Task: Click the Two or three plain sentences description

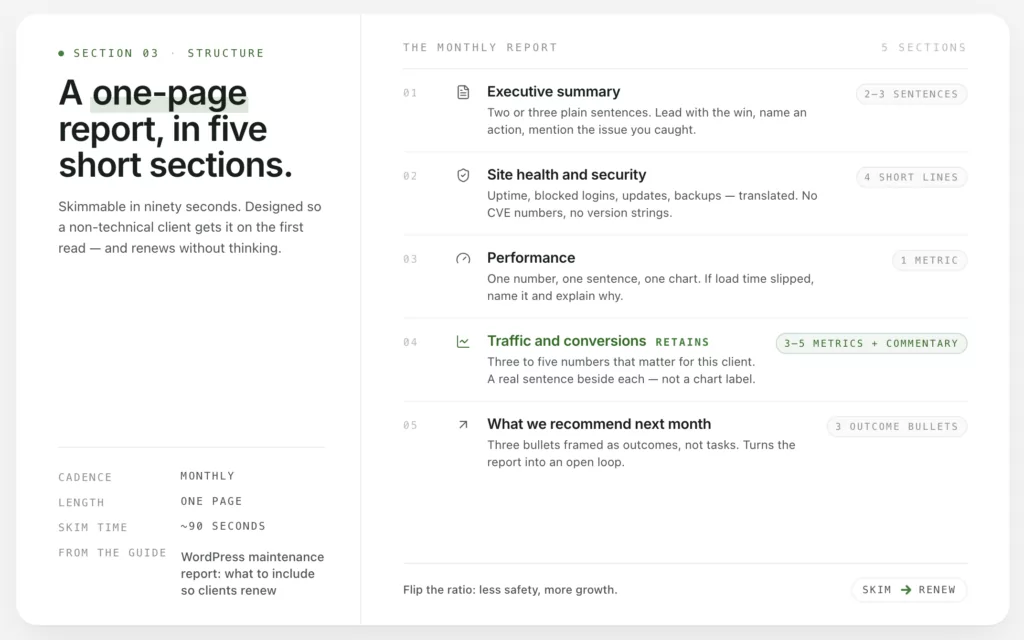Action: pos(647,121)
